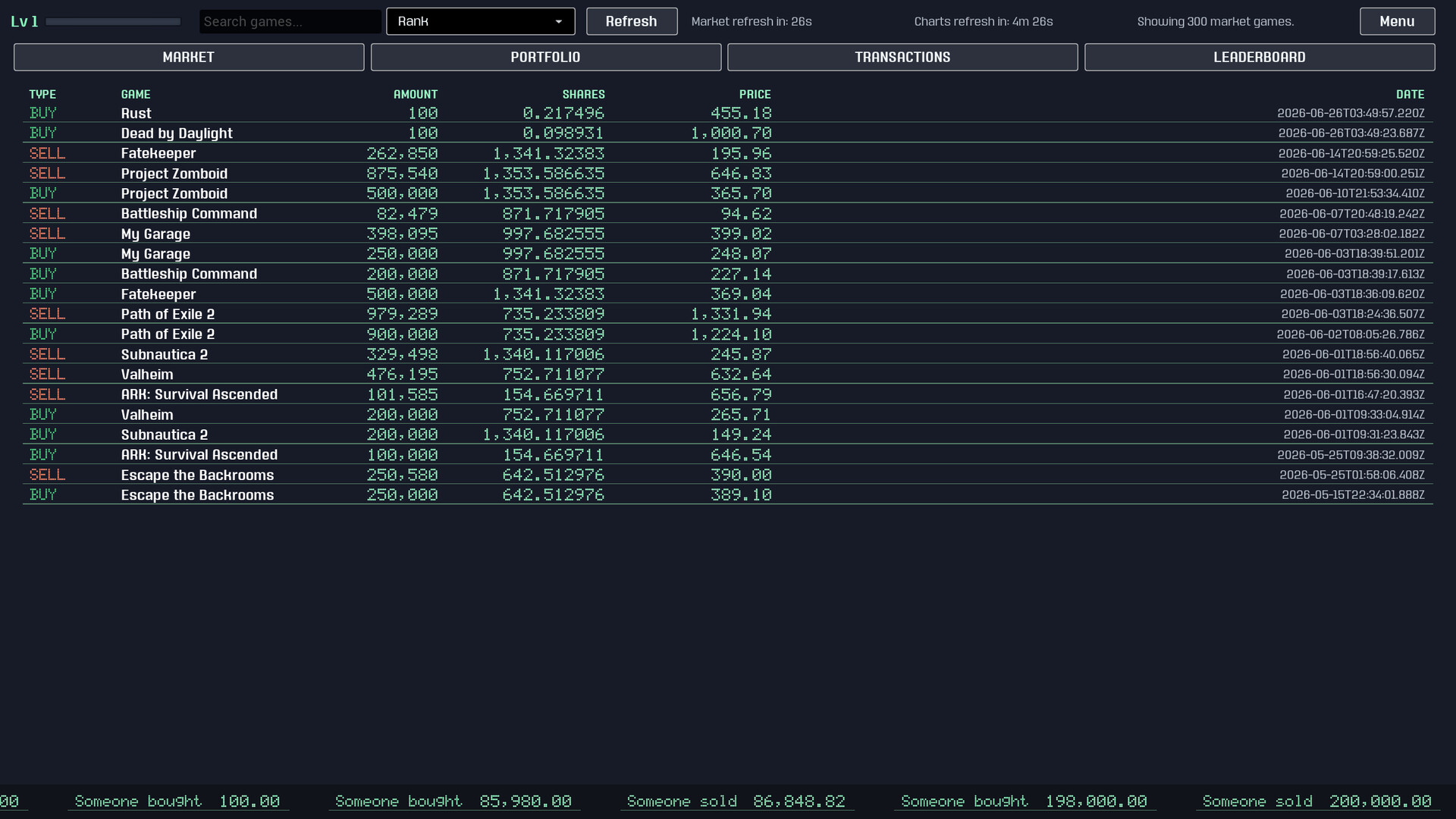This screenshot has height=819, width=1456.
Task: Switch to the Market tab
Action: coord(189,57)
